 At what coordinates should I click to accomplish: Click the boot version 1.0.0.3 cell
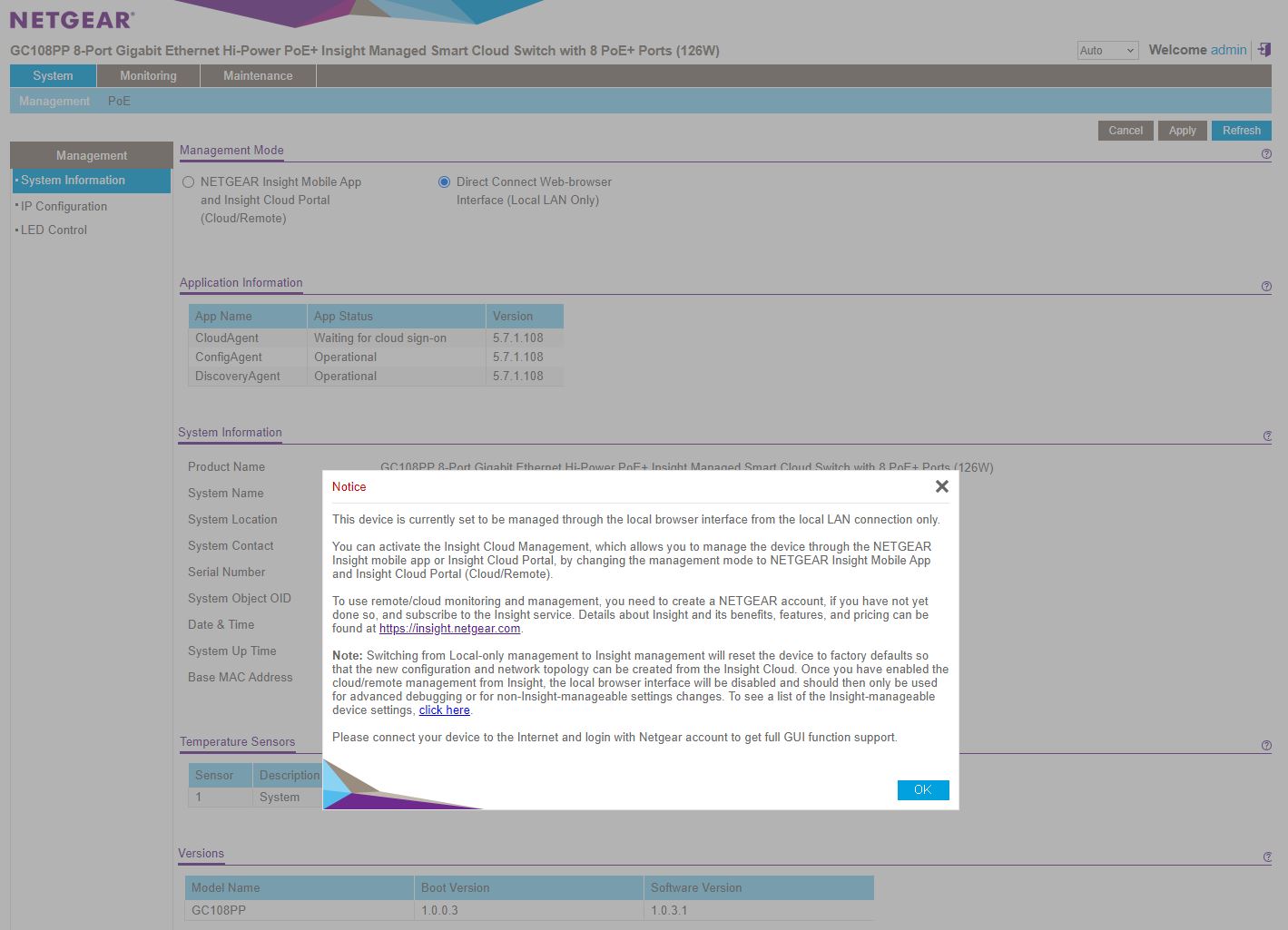pos(529,910)
